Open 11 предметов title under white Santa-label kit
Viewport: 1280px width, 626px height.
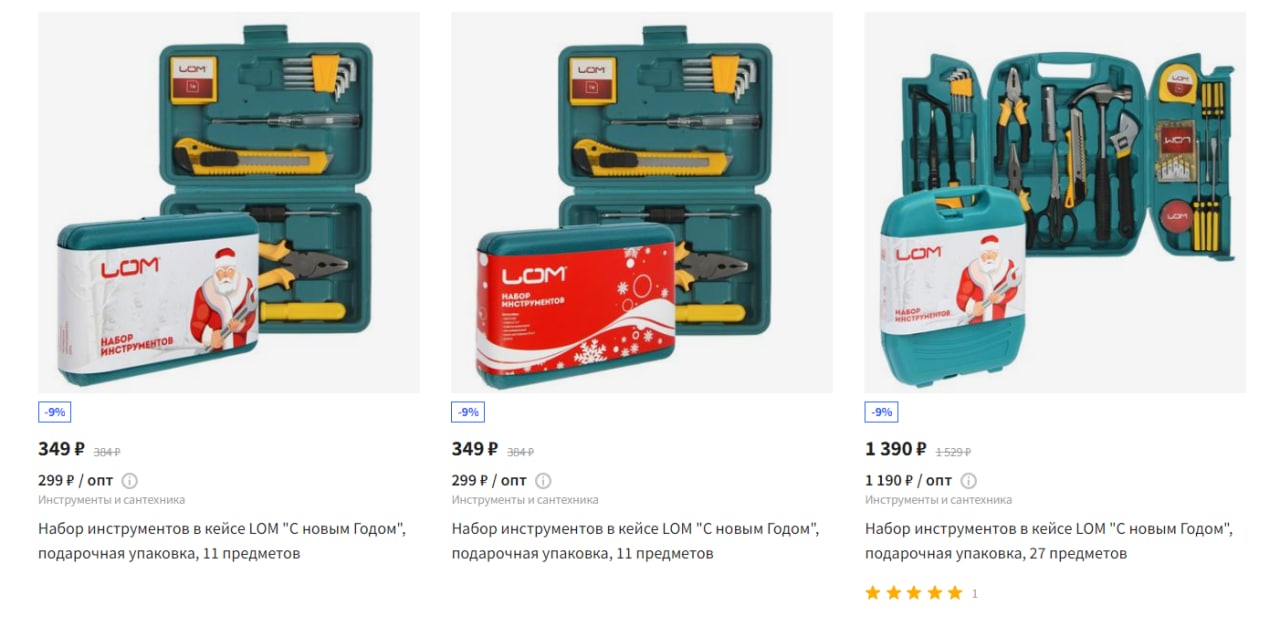[x=222, y=541]
